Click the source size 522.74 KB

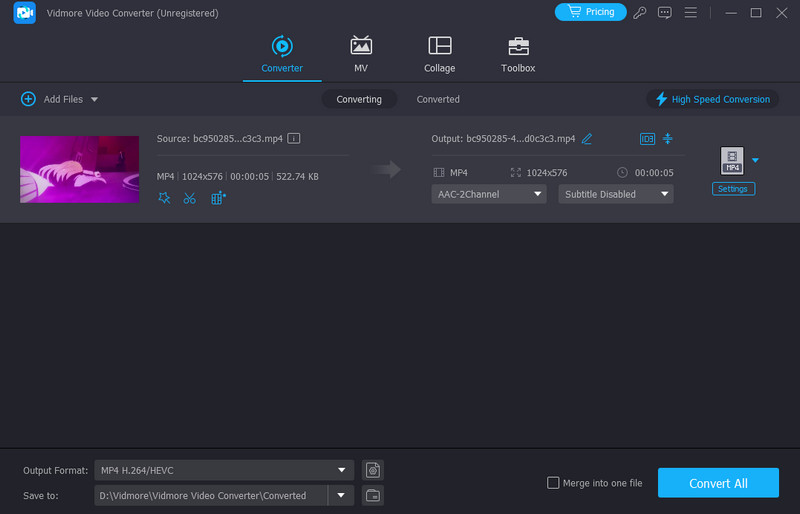click(x=297, y=177)
